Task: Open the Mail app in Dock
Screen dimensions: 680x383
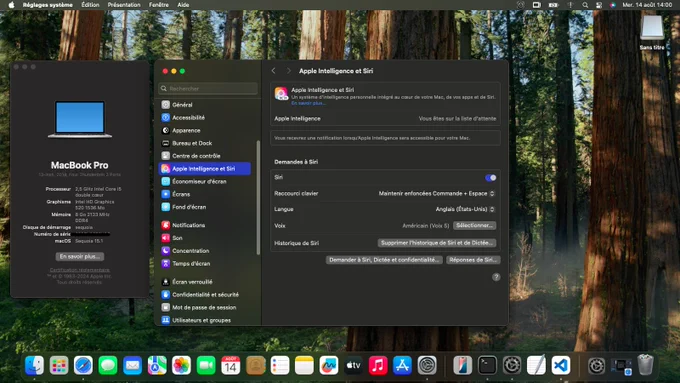Action: 132,365
